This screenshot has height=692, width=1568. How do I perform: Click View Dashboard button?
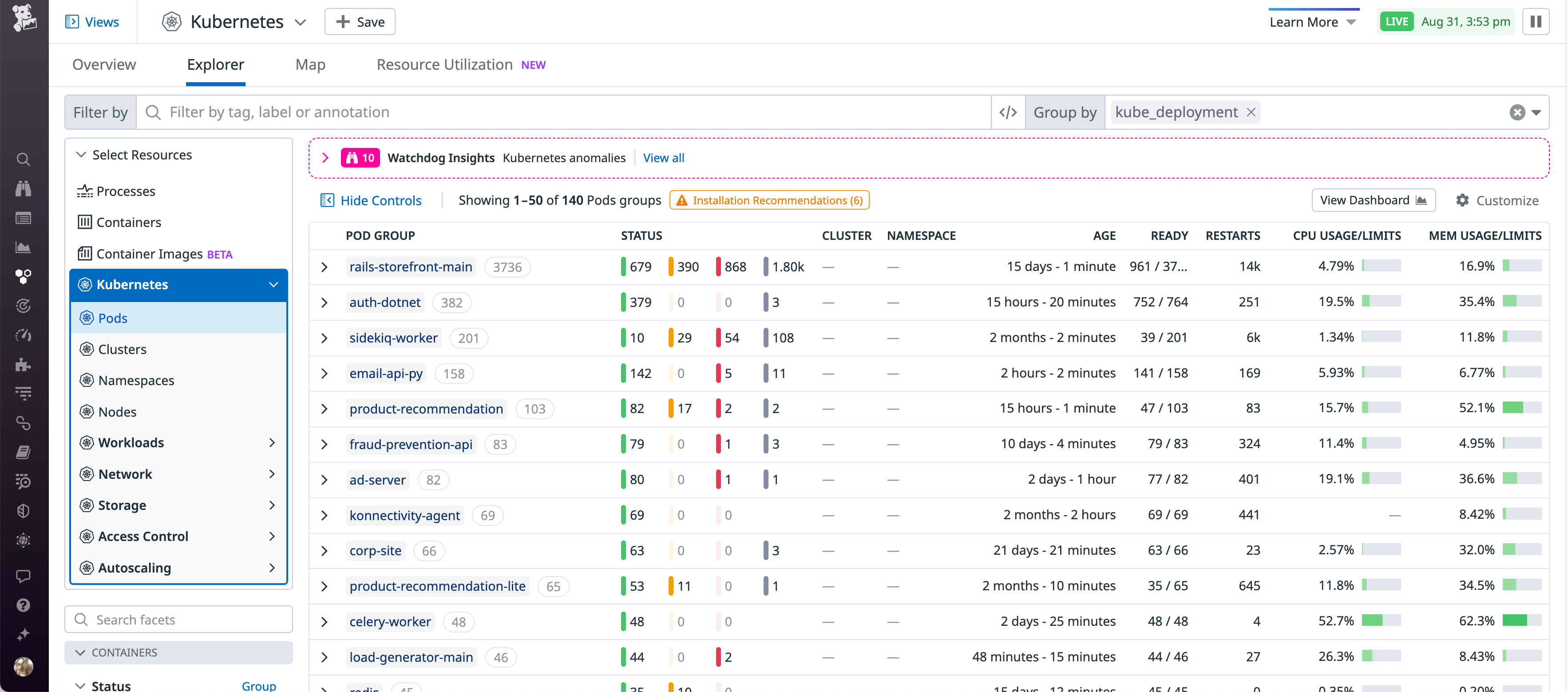pos(1373,200)
